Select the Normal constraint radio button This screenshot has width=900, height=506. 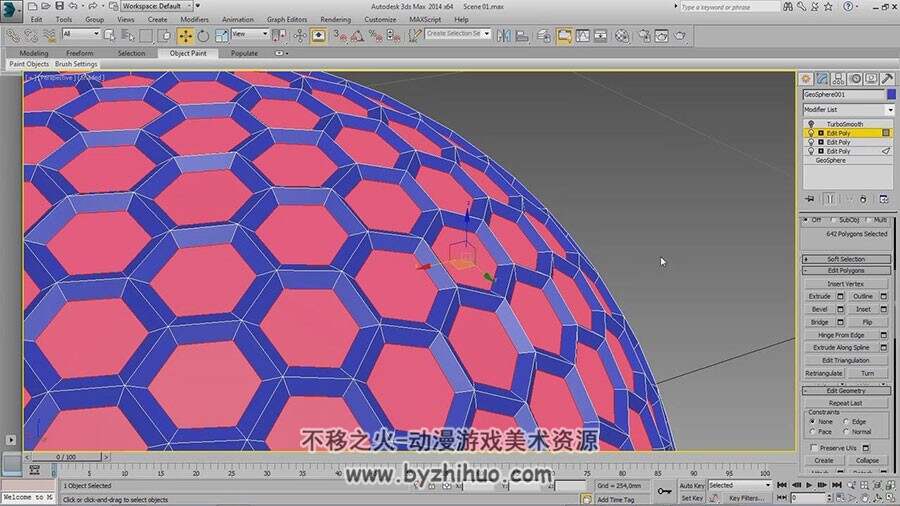845,431
